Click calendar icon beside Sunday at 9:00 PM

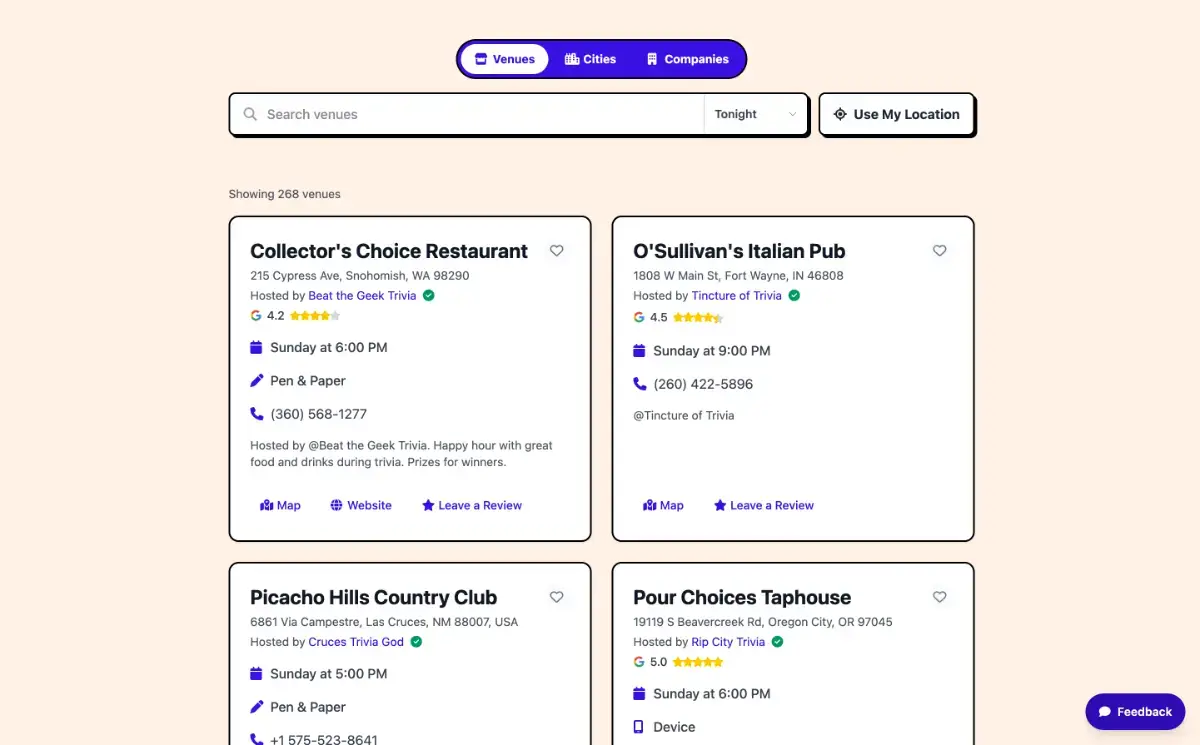(639, 351)
